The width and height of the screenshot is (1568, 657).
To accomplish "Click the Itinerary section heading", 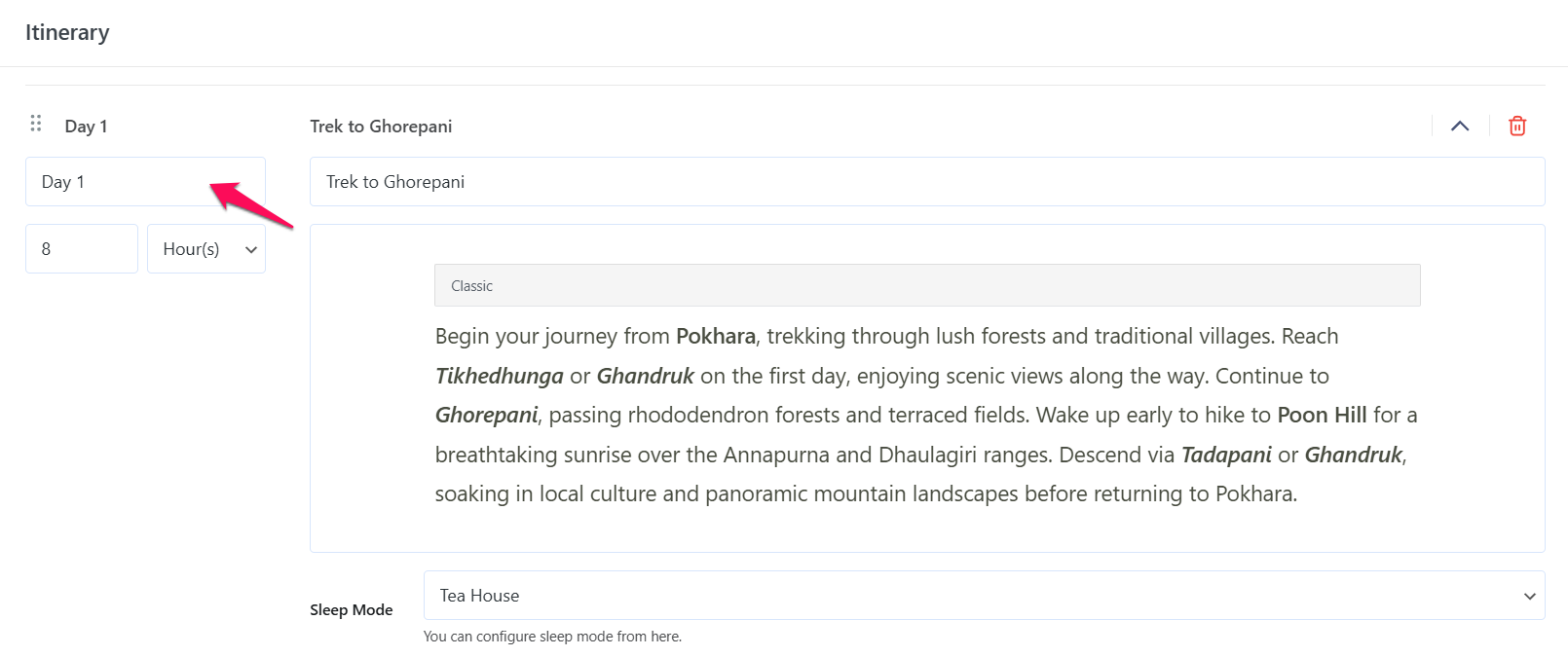I will click(x=67, y=32).
